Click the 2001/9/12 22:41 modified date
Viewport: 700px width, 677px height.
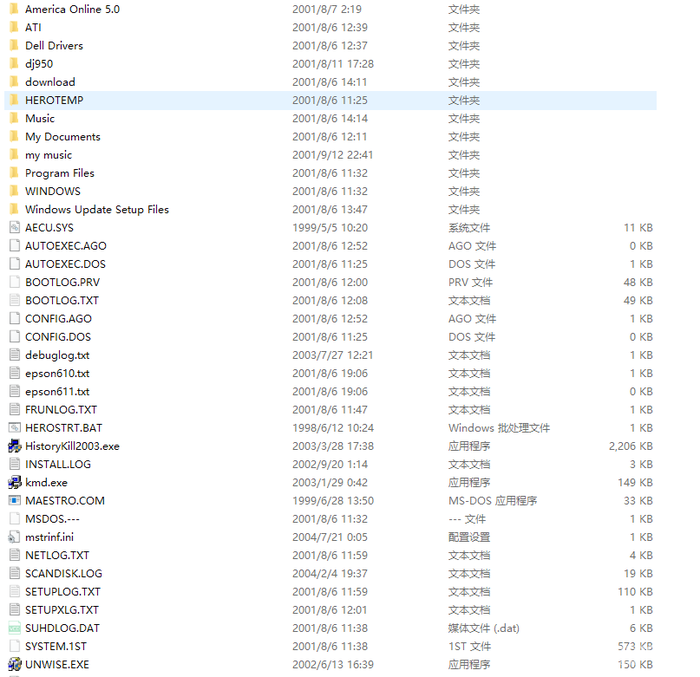pyautogui.click(x=333, y=155)
